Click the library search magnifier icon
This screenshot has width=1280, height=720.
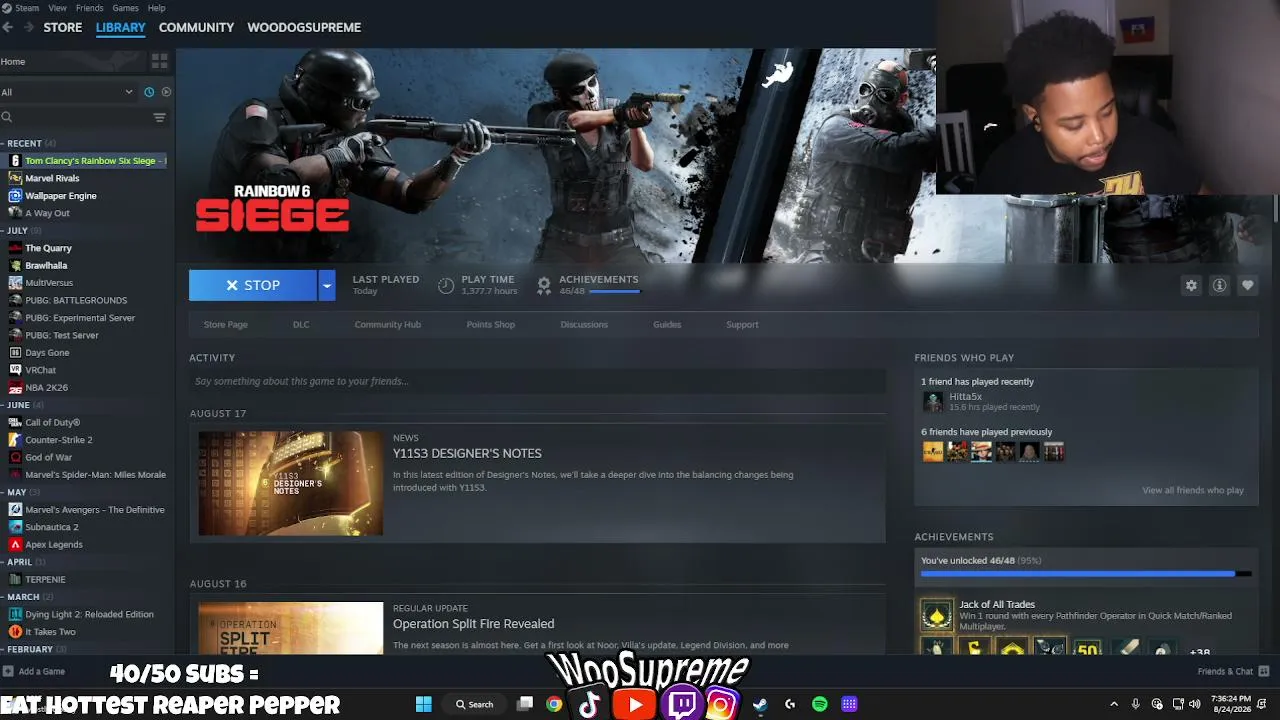[7, 117]
